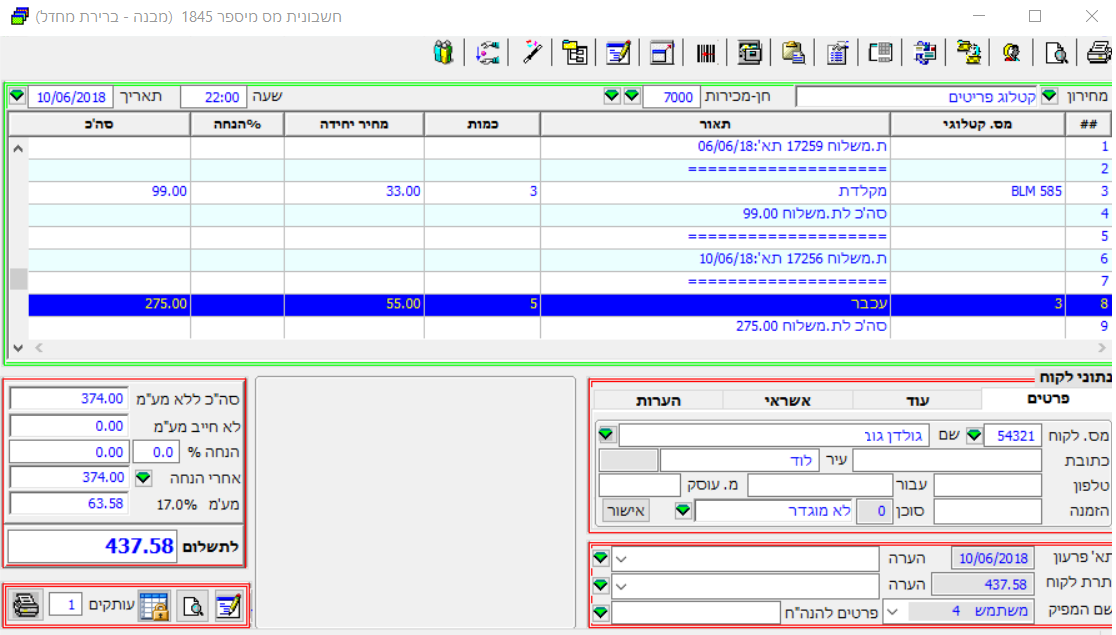Viewport: 1116px width, 635px height.
Task: Click catalog number BLM 585
Action: (x=1036, y=191)
